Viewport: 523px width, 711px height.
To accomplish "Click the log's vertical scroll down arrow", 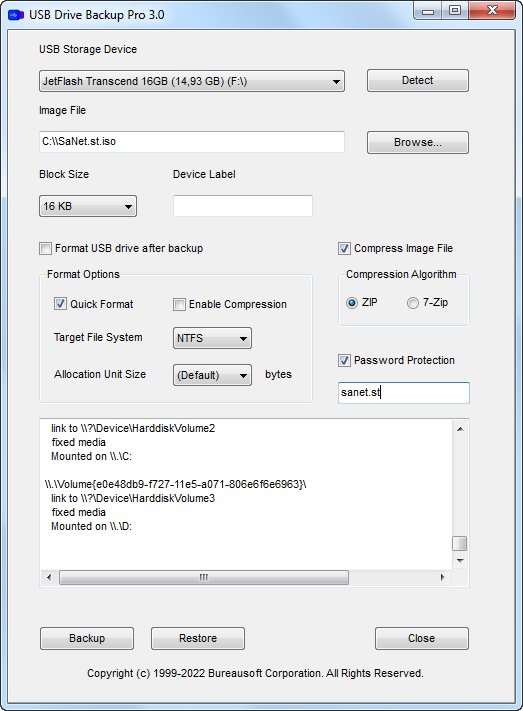I will pyautogui.click(x=460, y=561).
